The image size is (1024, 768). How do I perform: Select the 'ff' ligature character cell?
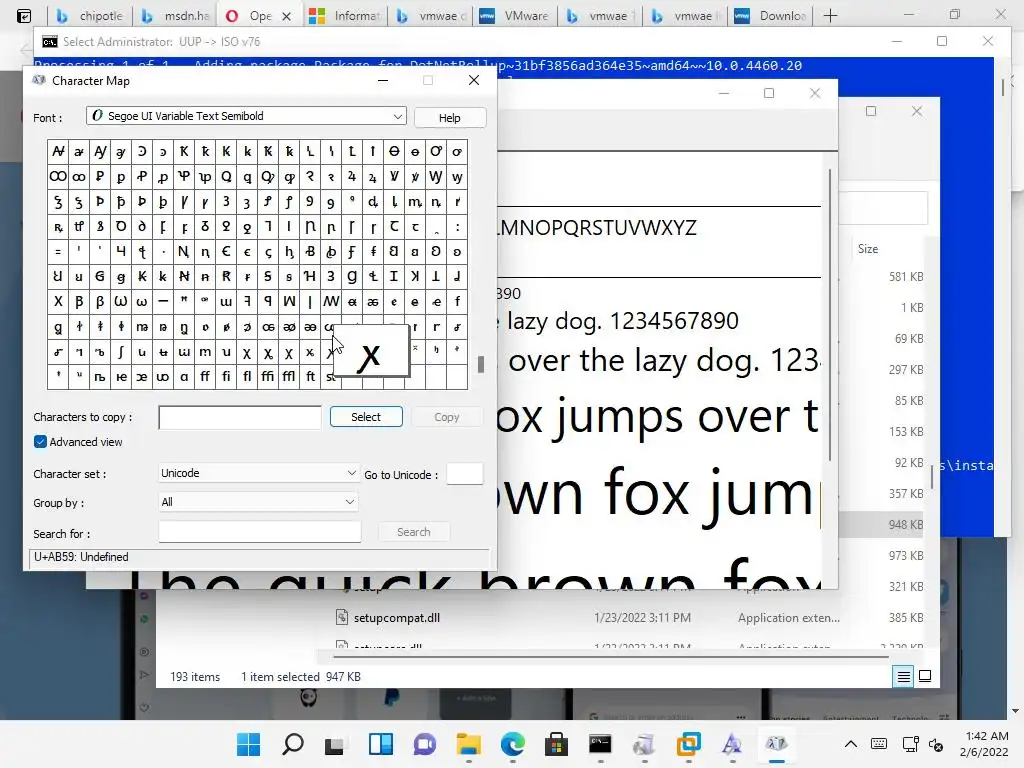(205, 377)
